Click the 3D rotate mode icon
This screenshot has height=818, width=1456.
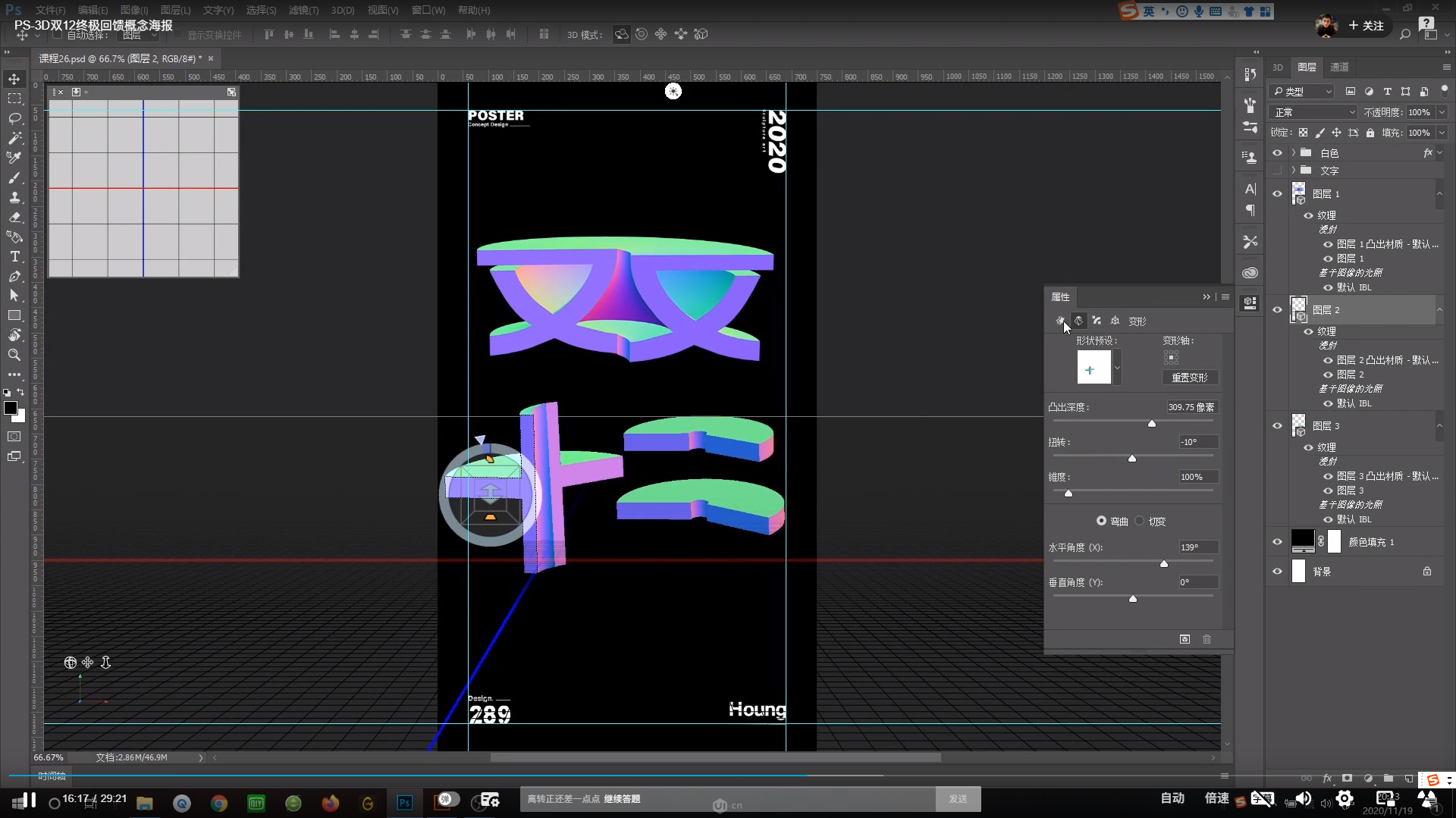coord(622,34)
